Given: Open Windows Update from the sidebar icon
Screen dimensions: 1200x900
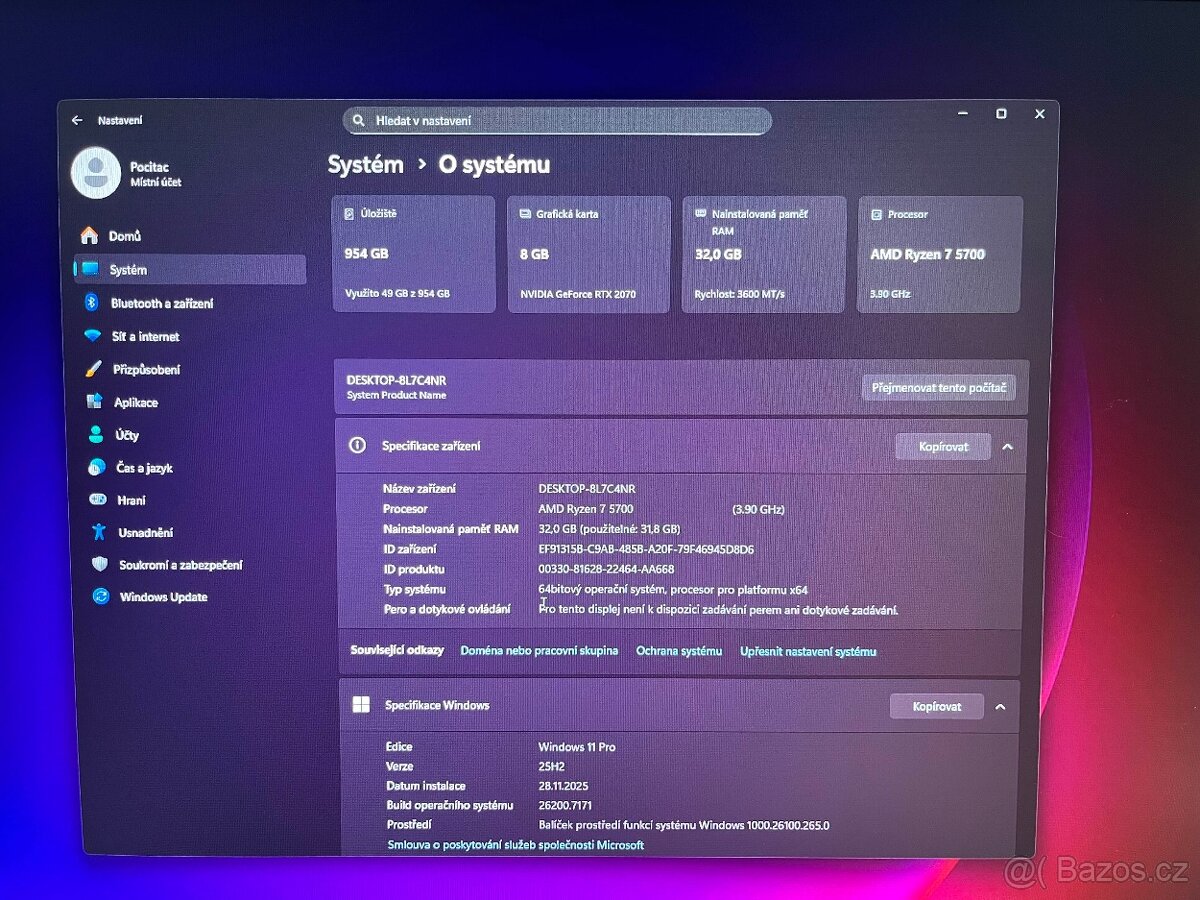Looking at the screenshot, I should (100, 597).
